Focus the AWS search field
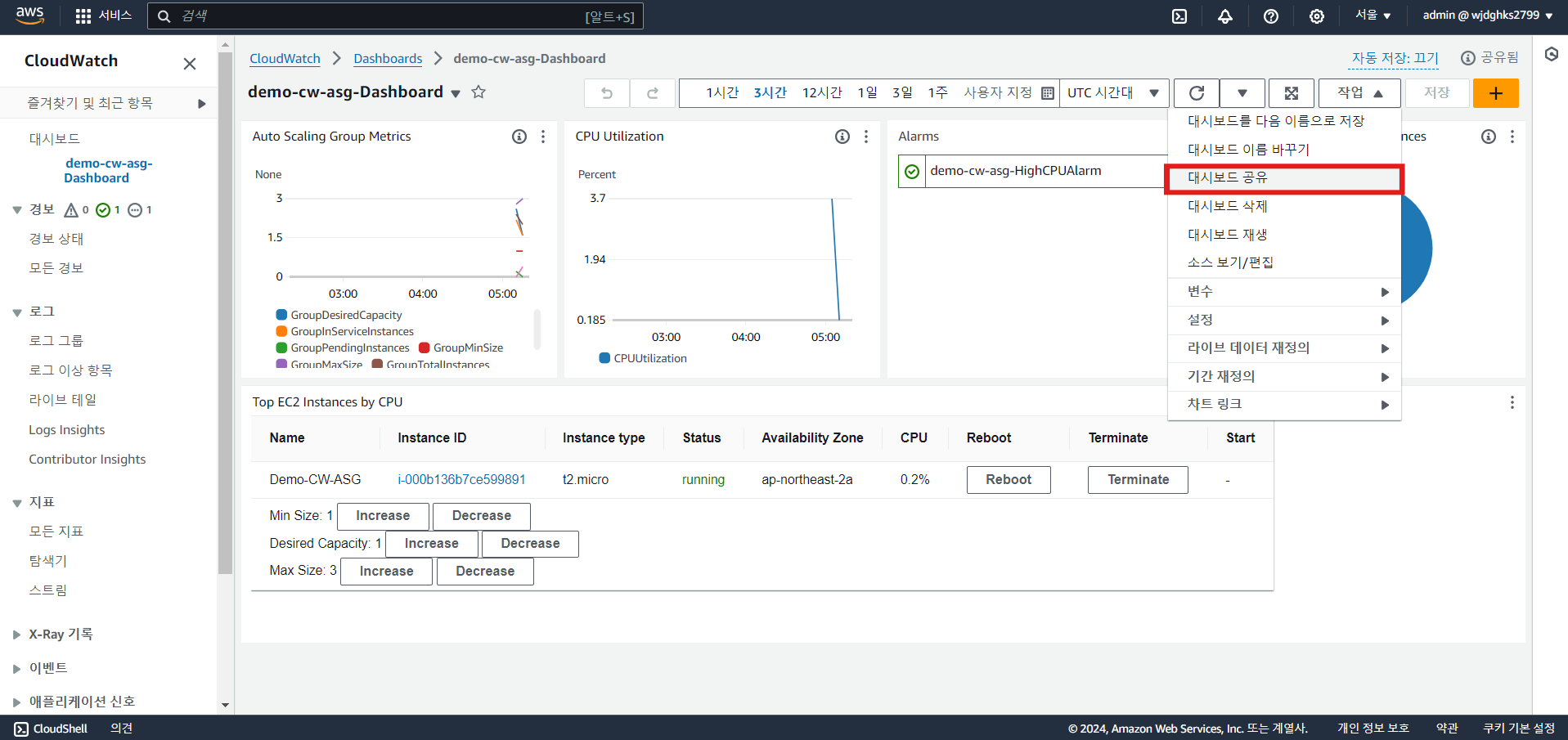The height and width of the screenshot is (740, 1568). click(x=395, y=16)
